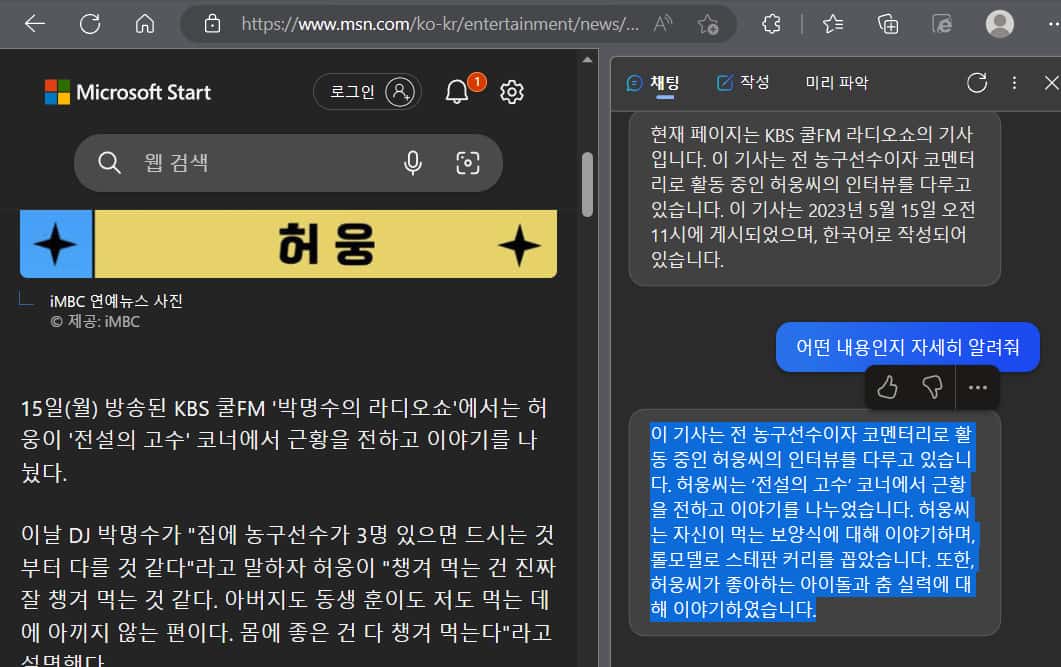Click the 현재 페이지는 KBS 쿨FM response bubble
Screen dimensions: 1061x667
point(815,197)
